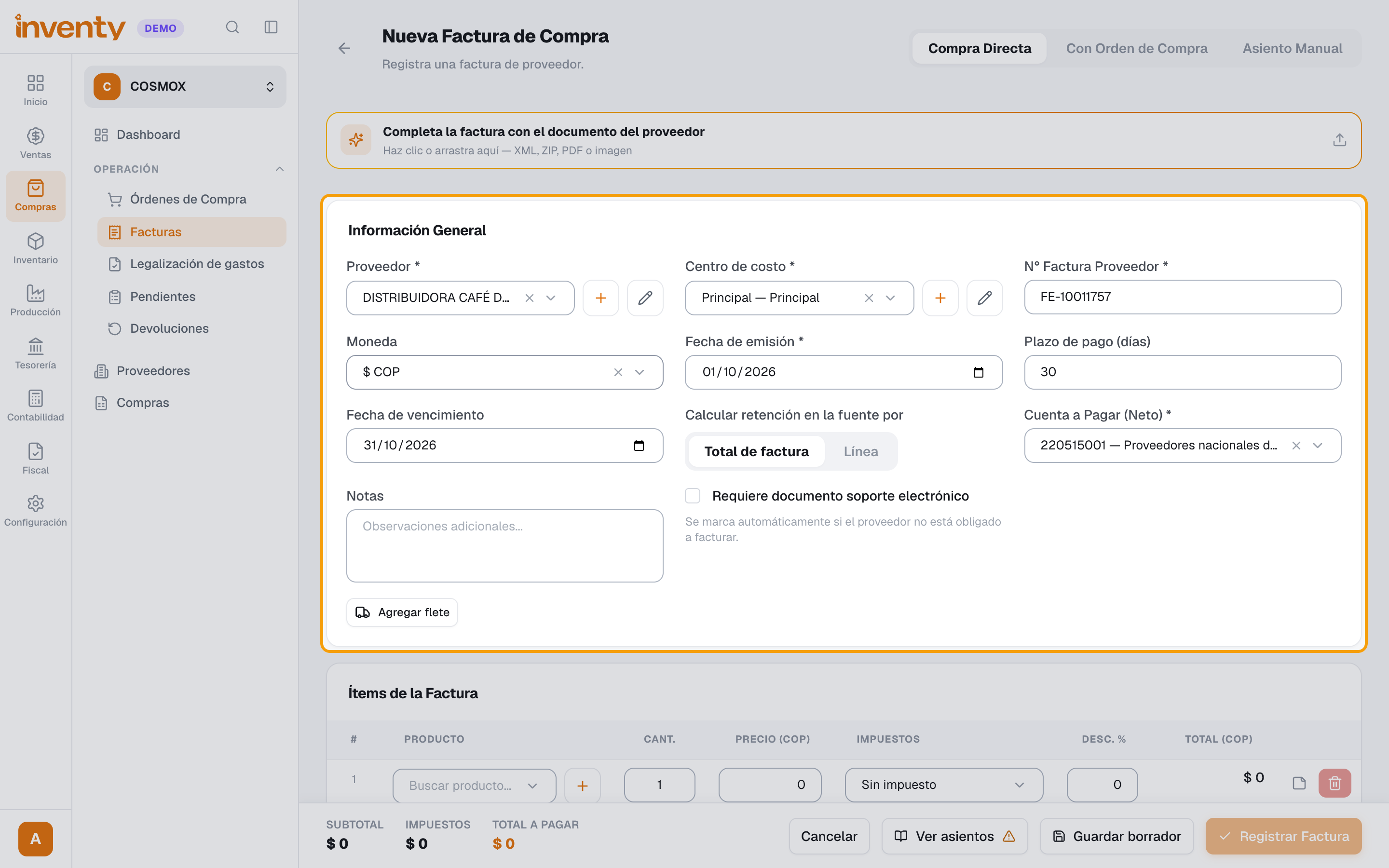Collapse the OPERACIÓN section
Viewport: 1389px width, 868px height.
pos(280,169)
